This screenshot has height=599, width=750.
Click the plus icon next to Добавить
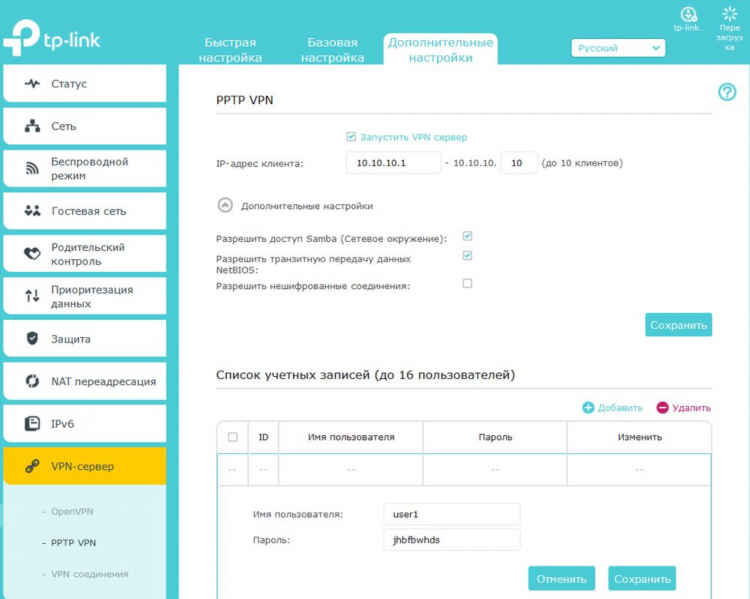pos(588,408)
